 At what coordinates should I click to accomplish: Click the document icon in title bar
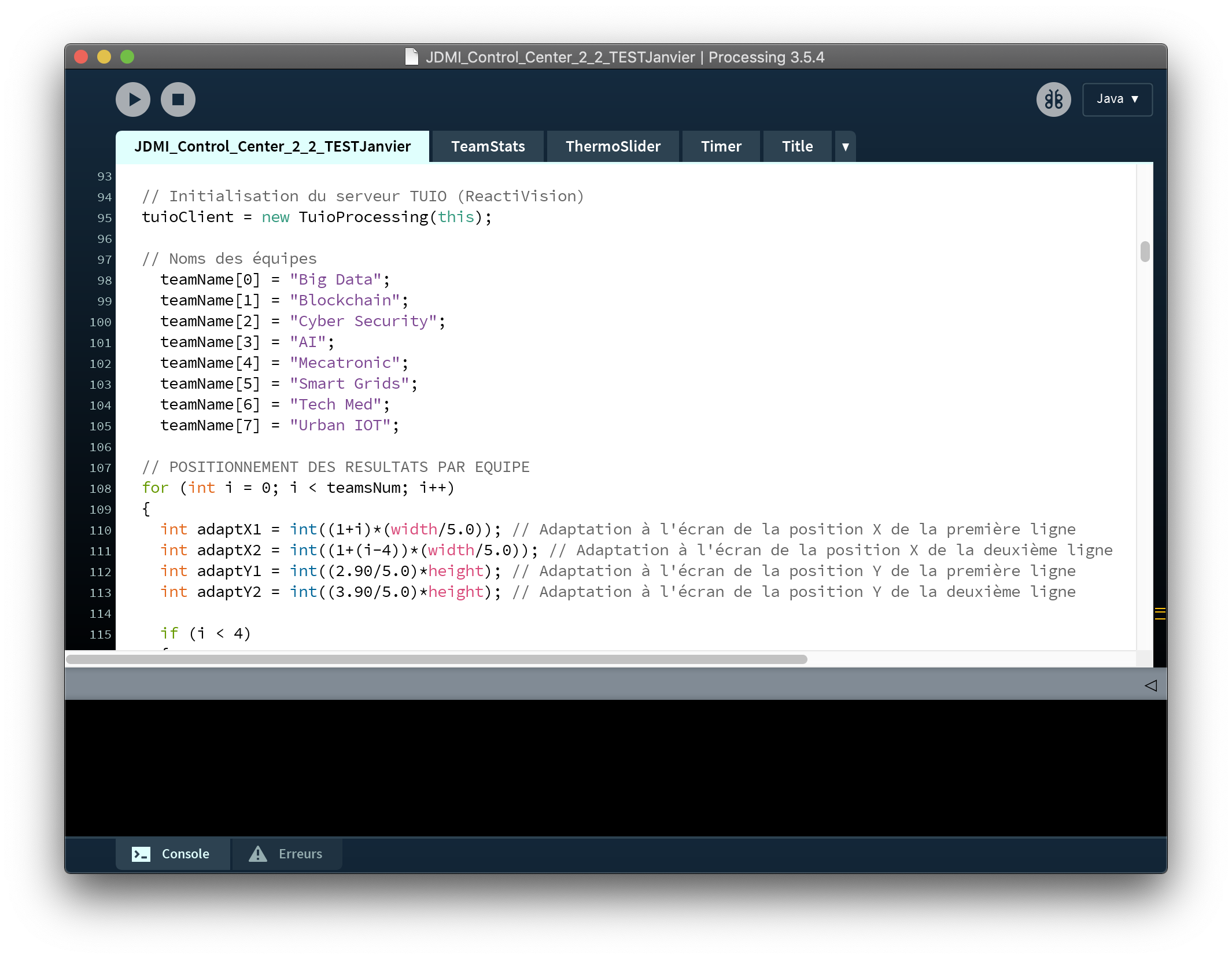[x=411, y=57]
